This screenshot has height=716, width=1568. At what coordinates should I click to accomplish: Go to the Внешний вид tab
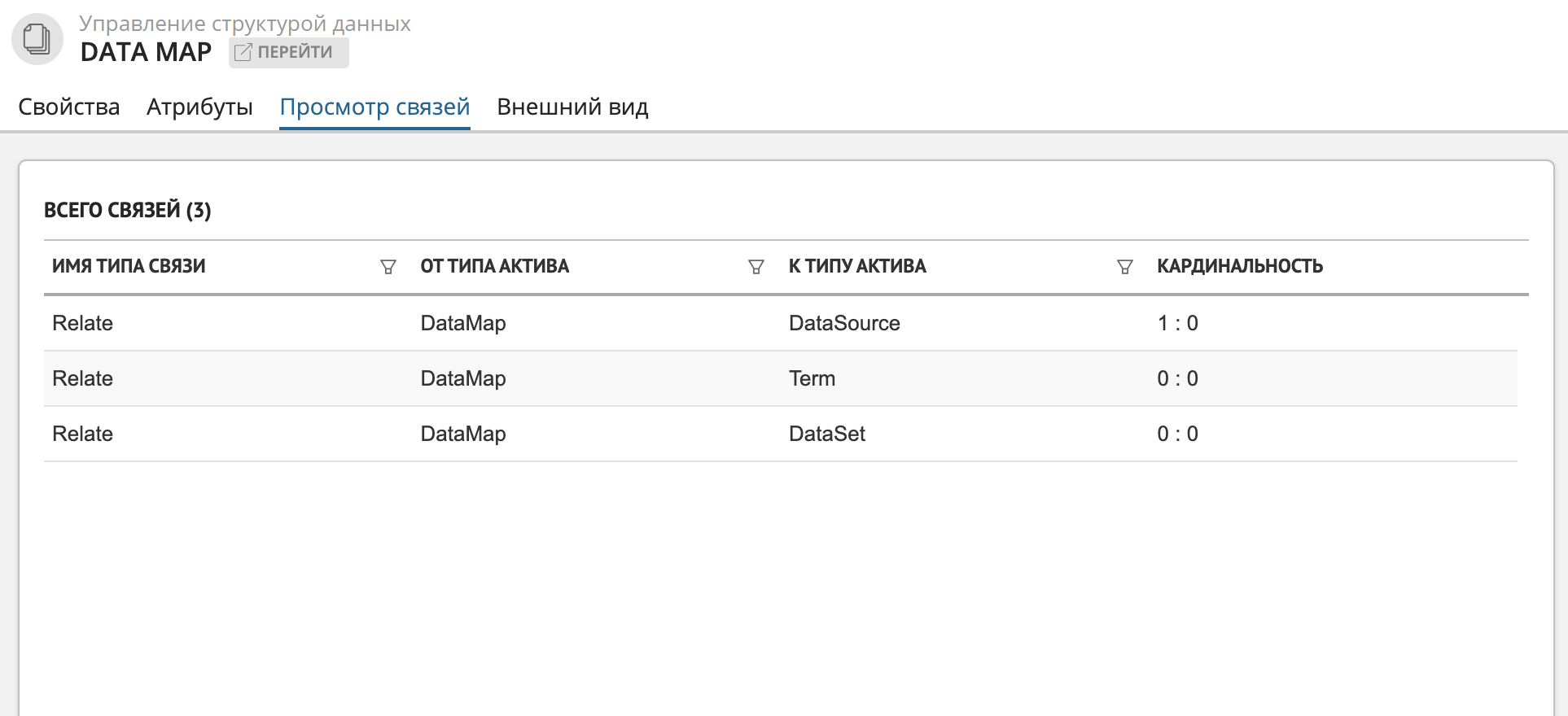(x=572, y=107)
